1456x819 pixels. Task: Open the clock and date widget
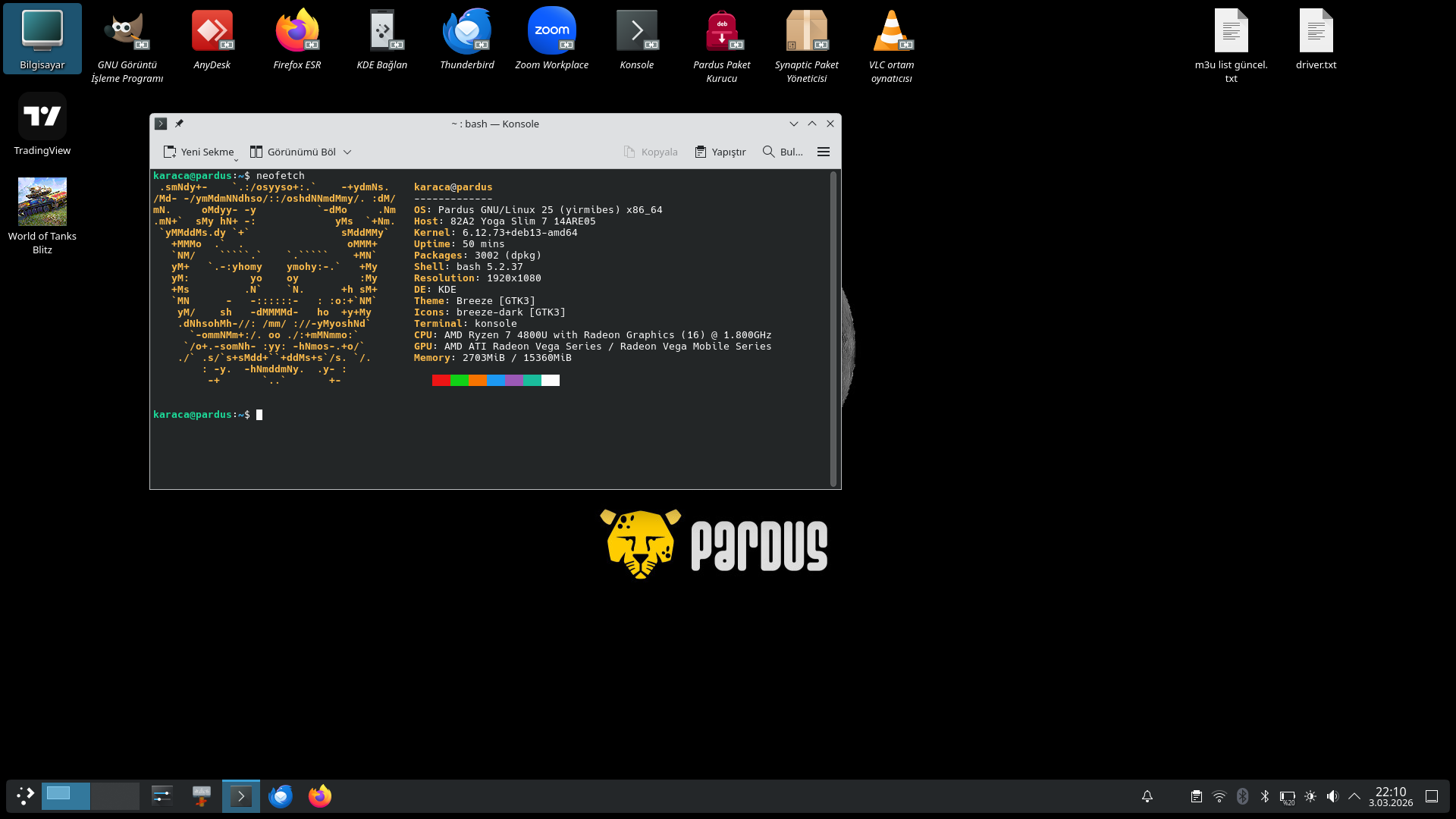click(1390, 796)
